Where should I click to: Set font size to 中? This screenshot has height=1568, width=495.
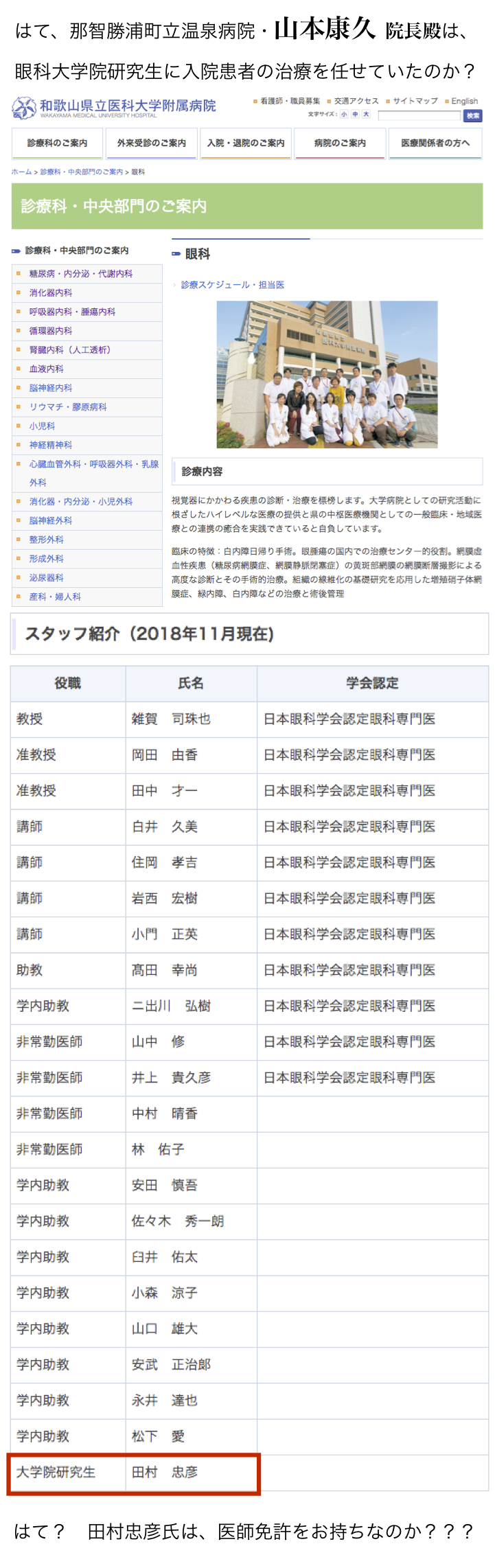pos(355,115)
